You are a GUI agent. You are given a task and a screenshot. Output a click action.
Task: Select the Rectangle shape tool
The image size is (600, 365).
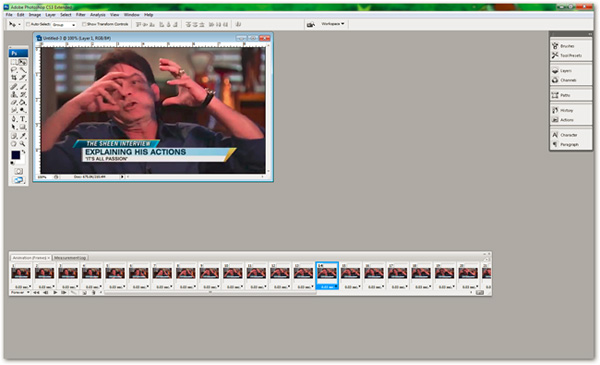coord(23,127)
